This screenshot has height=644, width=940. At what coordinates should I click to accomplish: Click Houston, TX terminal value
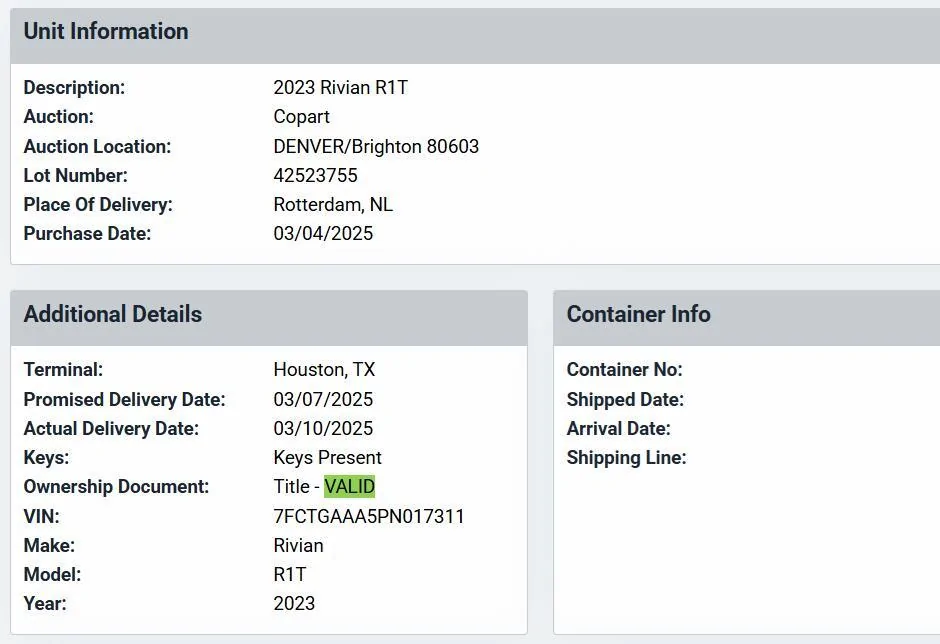pos(324,369)
